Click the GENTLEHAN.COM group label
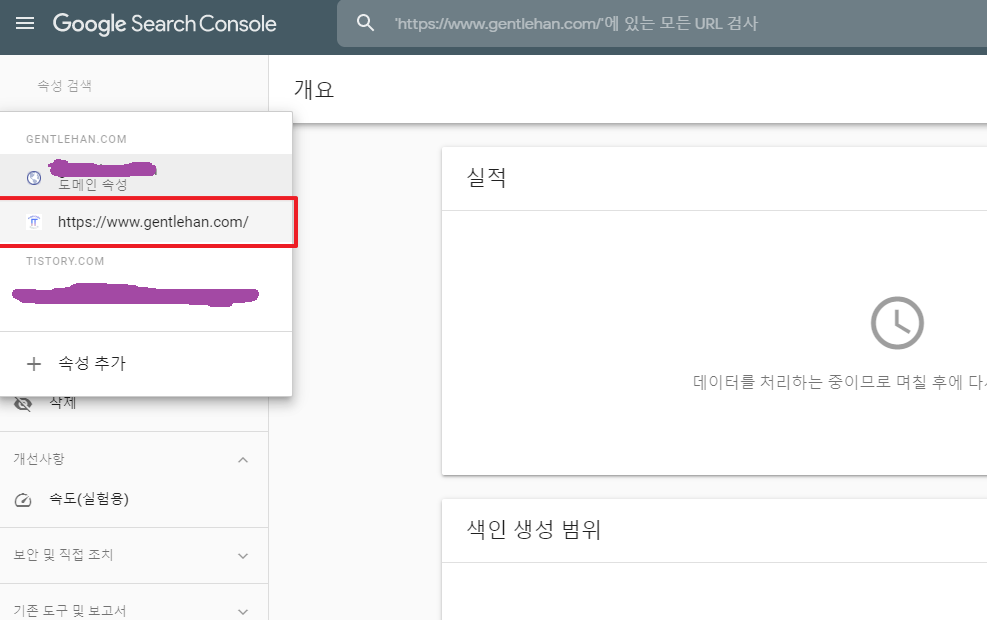This screenshot has height=620, width=987. [x=76, y=139]
